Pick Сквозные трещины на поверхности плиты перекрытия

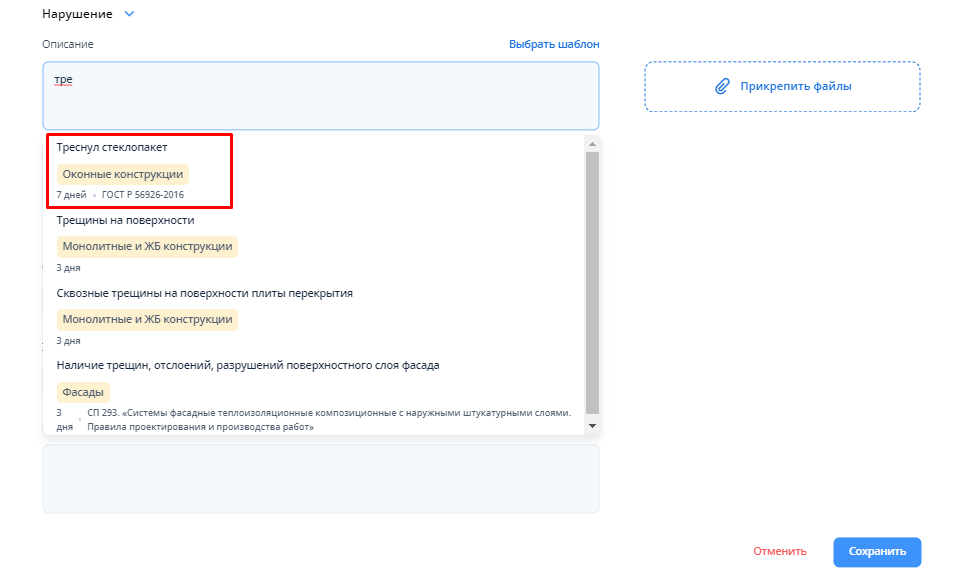pos(205,293)
